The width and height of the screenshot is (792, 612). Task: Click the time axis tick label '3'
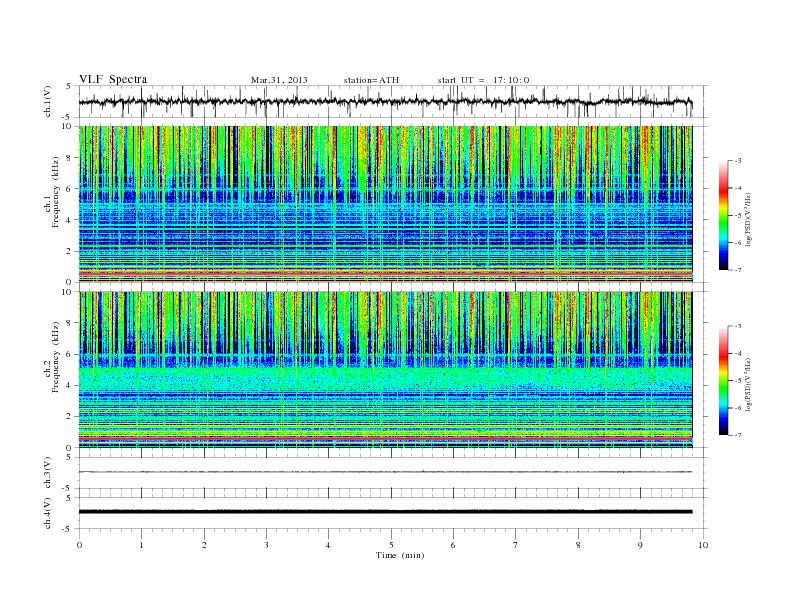tap(267, 545)
